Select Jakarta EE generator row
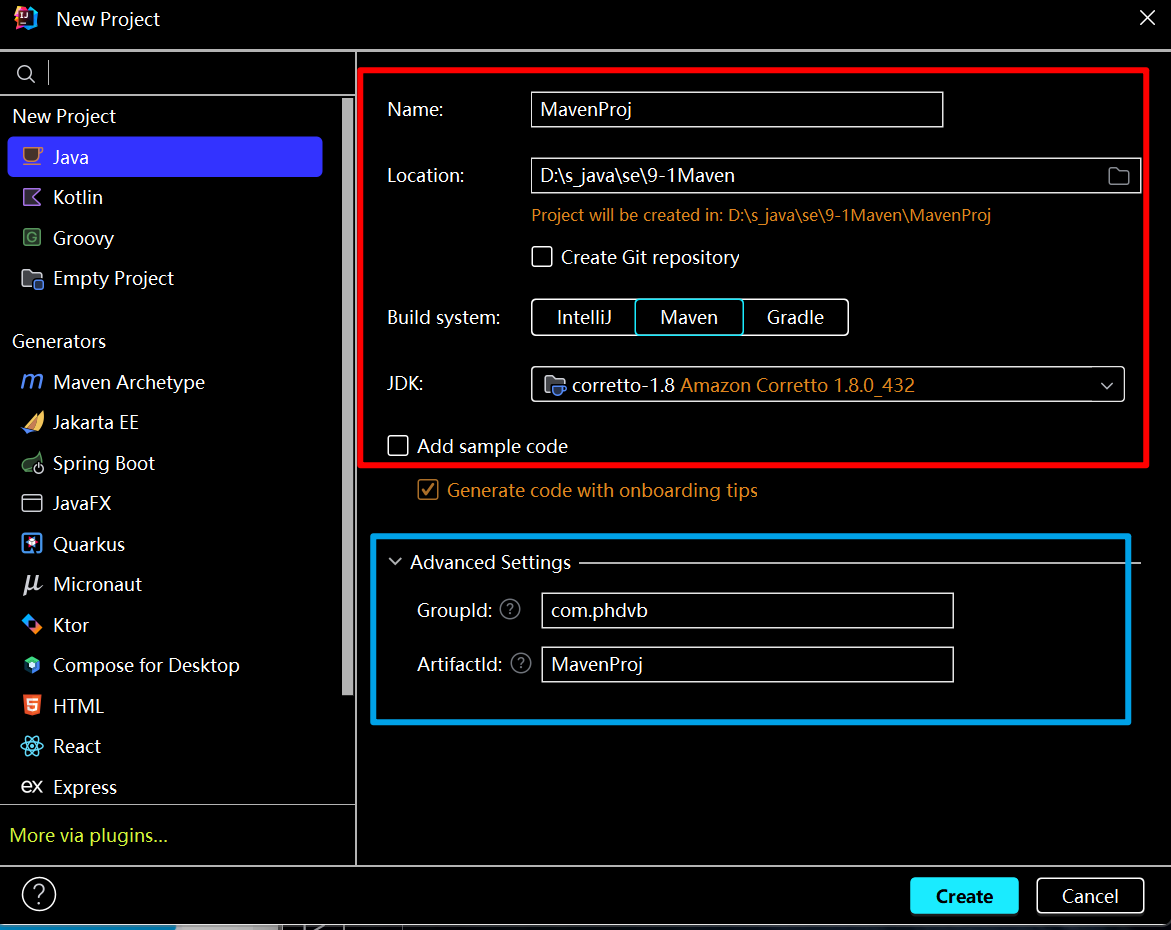This screenshot has width=1171, height=930. pos(165,422)
